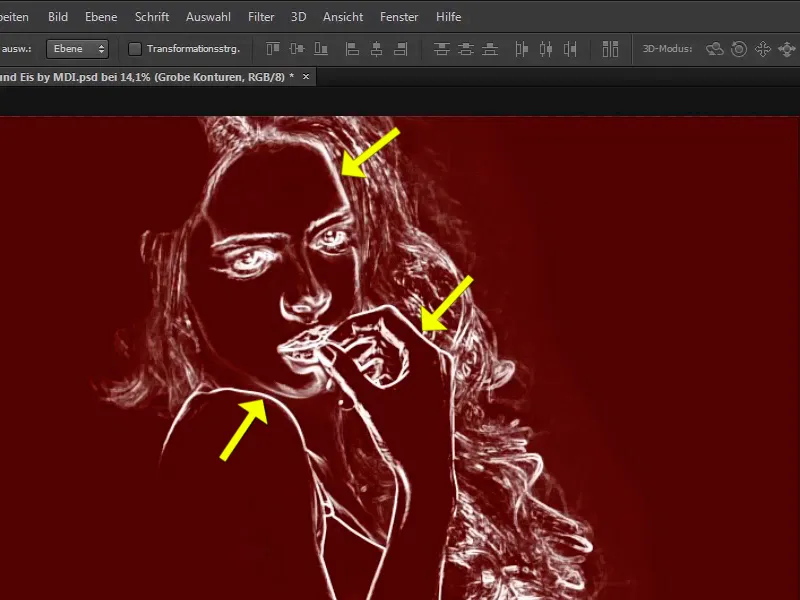Open the 3D menu
800x600 pixels.
tap(298, 17)
